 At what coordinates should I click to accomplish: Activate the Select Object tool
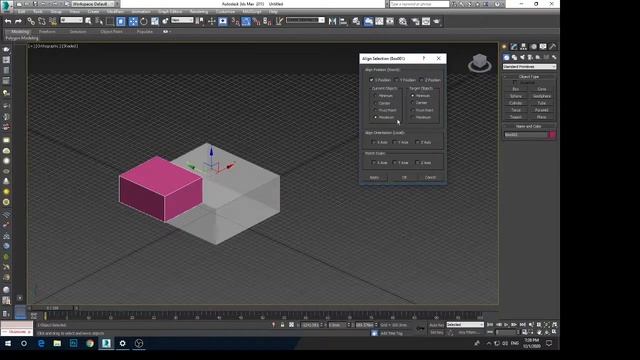tap(88, 21)
